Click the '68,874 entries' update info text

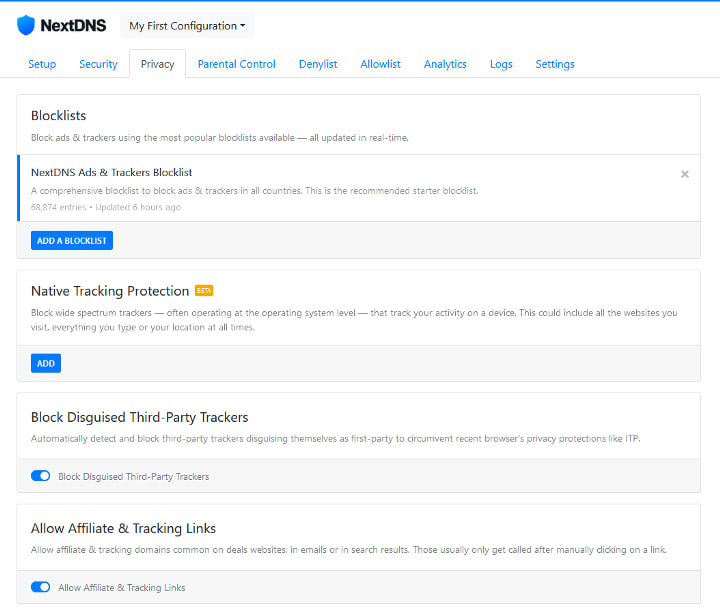point(106,207)
